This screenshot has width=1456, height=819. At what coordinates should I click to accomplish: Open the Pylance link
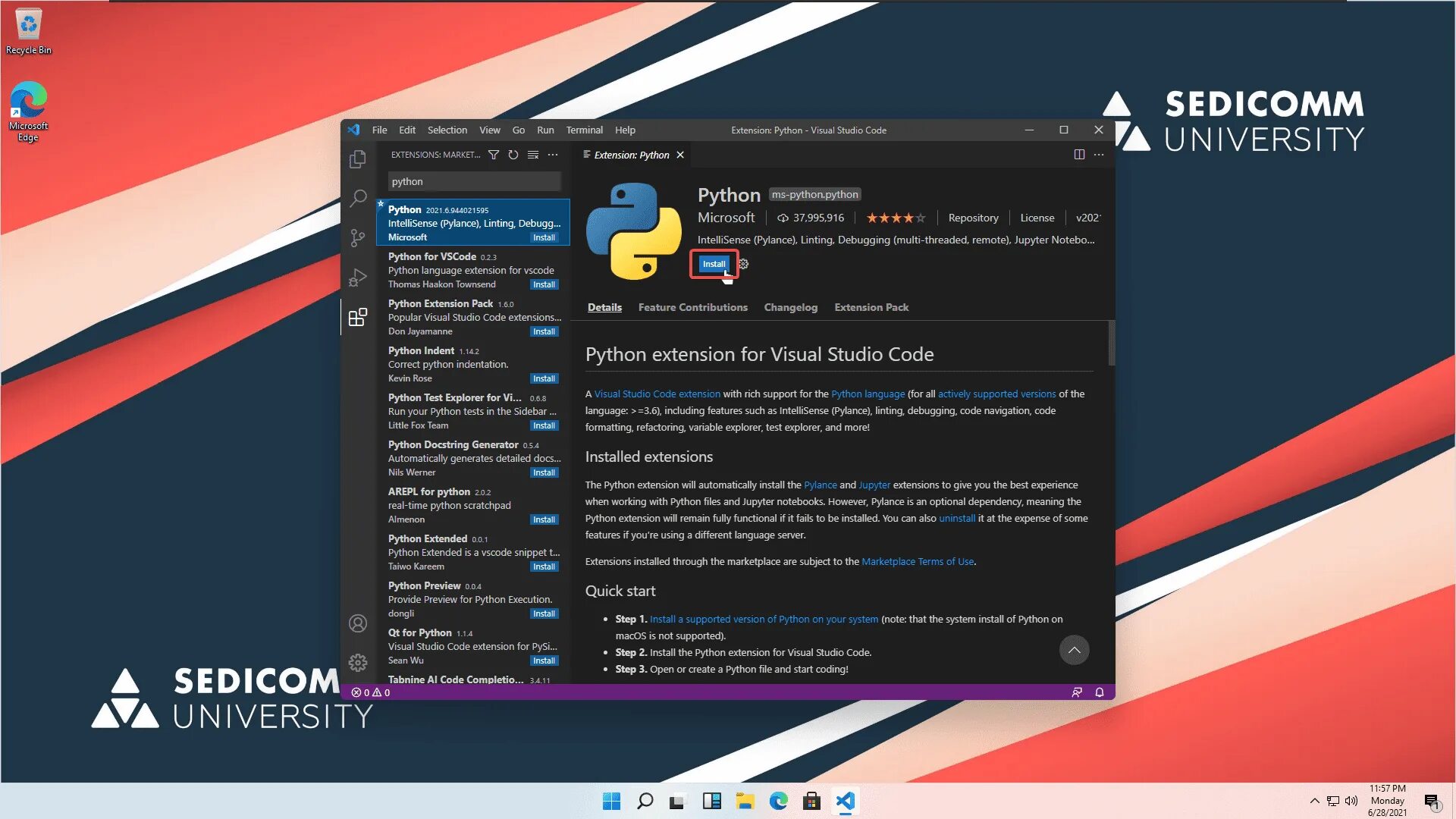point(820,485)
